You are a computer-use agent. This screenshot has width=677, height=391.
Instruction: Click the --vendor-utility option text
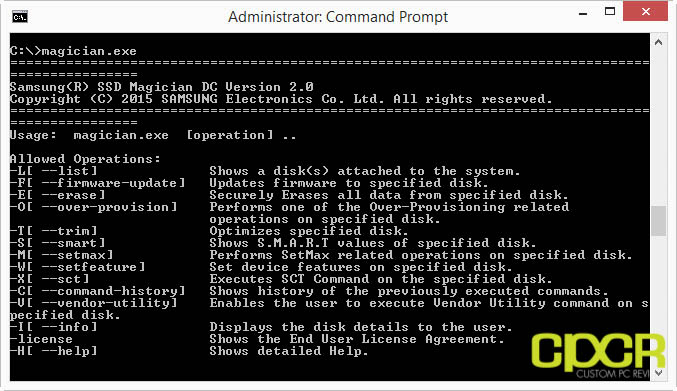[x=110, y=303]
